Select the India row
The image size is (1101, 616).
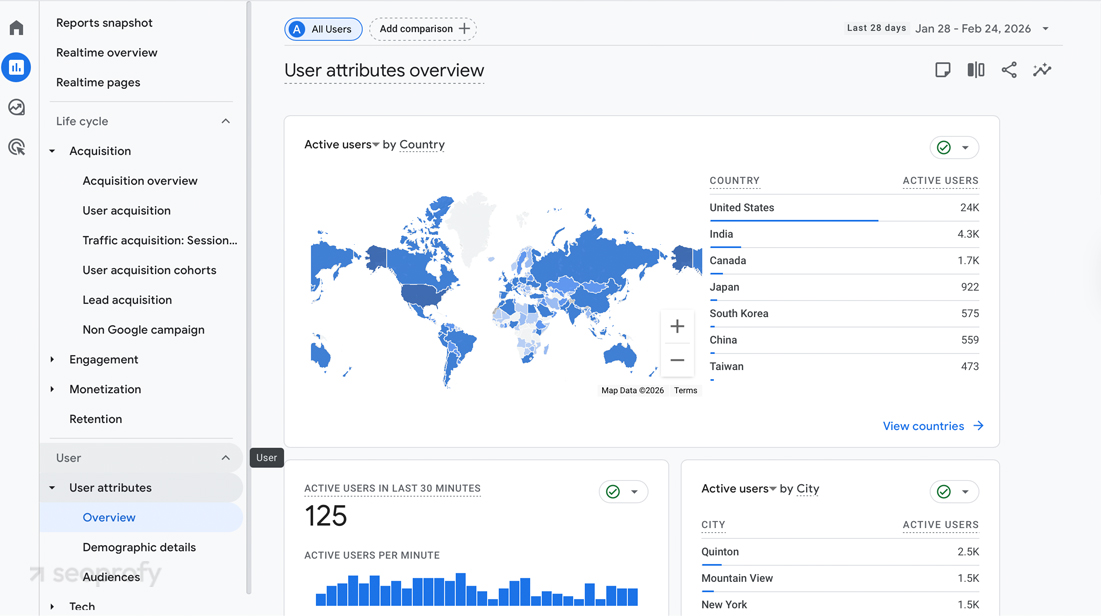(844, 235)
